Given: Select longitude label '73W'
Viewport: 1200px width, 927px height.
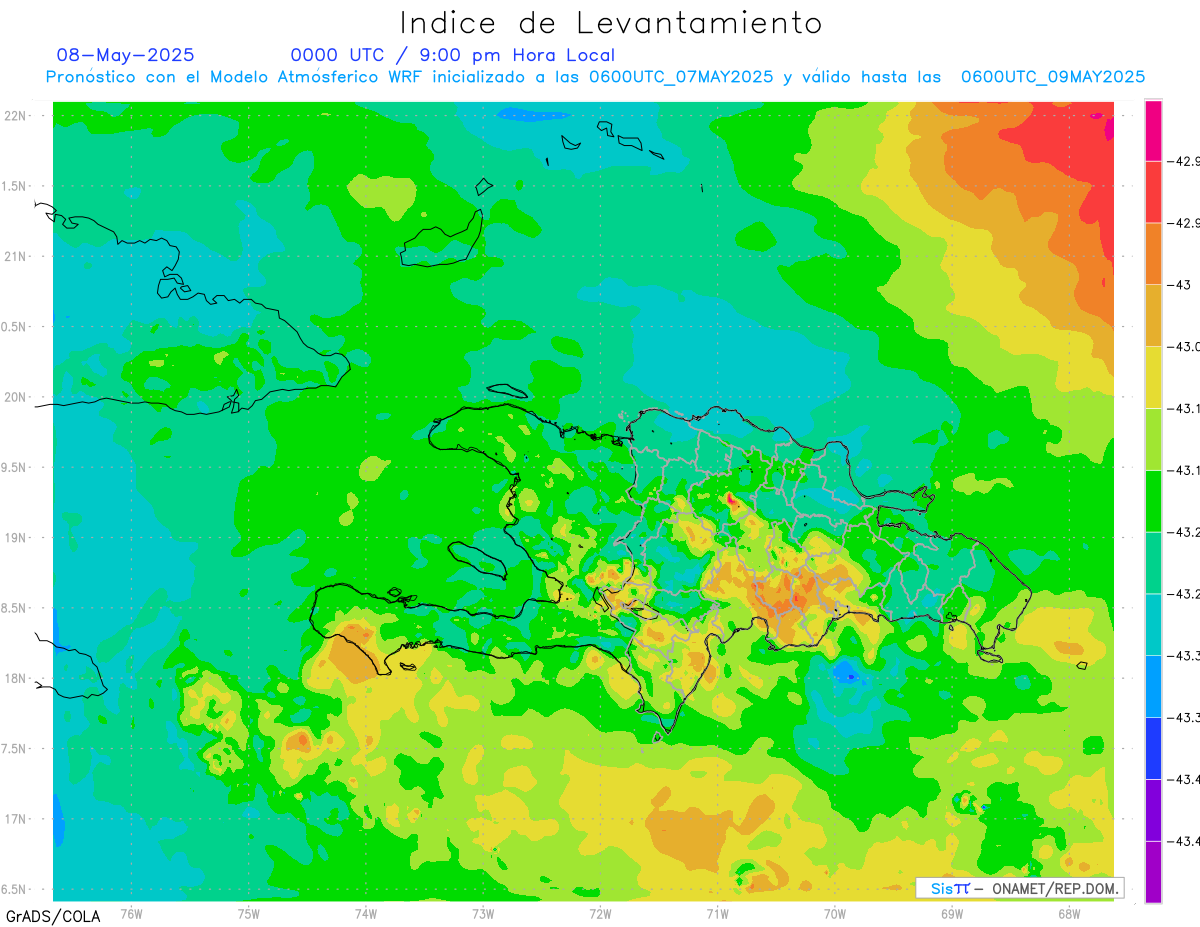Looking at the screenshot, I should coord(483,913).
